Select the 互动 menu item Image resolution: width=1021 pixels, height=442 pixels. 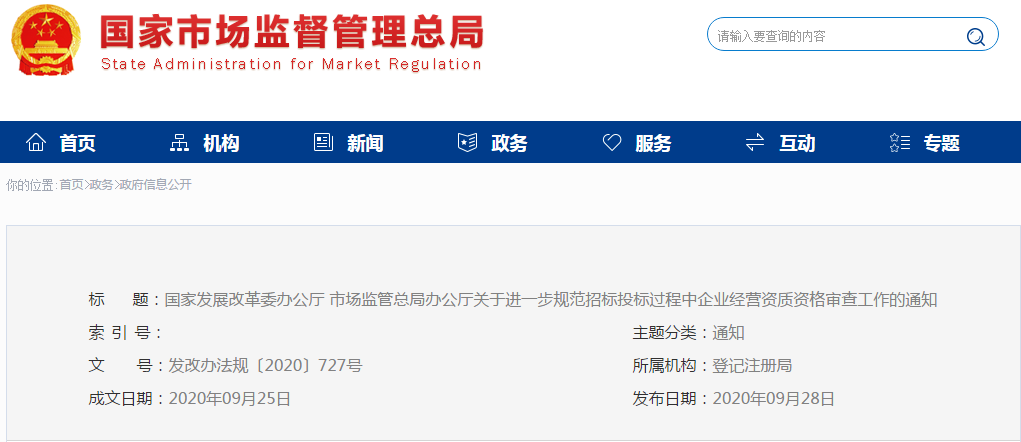pos(797,143)
